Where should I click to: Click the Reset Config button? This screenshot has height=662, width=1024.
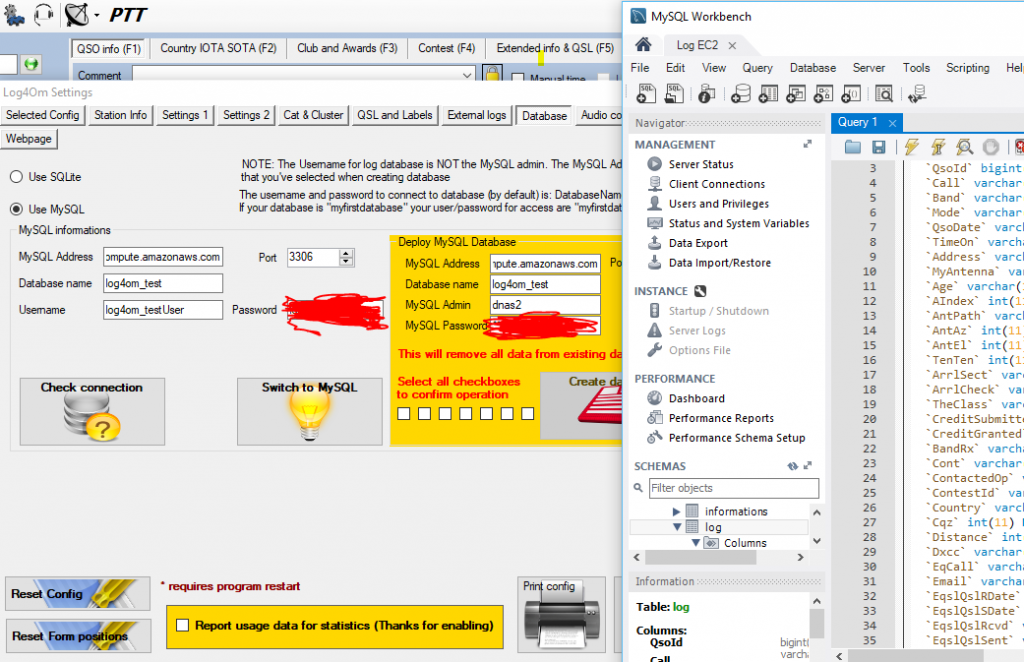coord(78,594)
